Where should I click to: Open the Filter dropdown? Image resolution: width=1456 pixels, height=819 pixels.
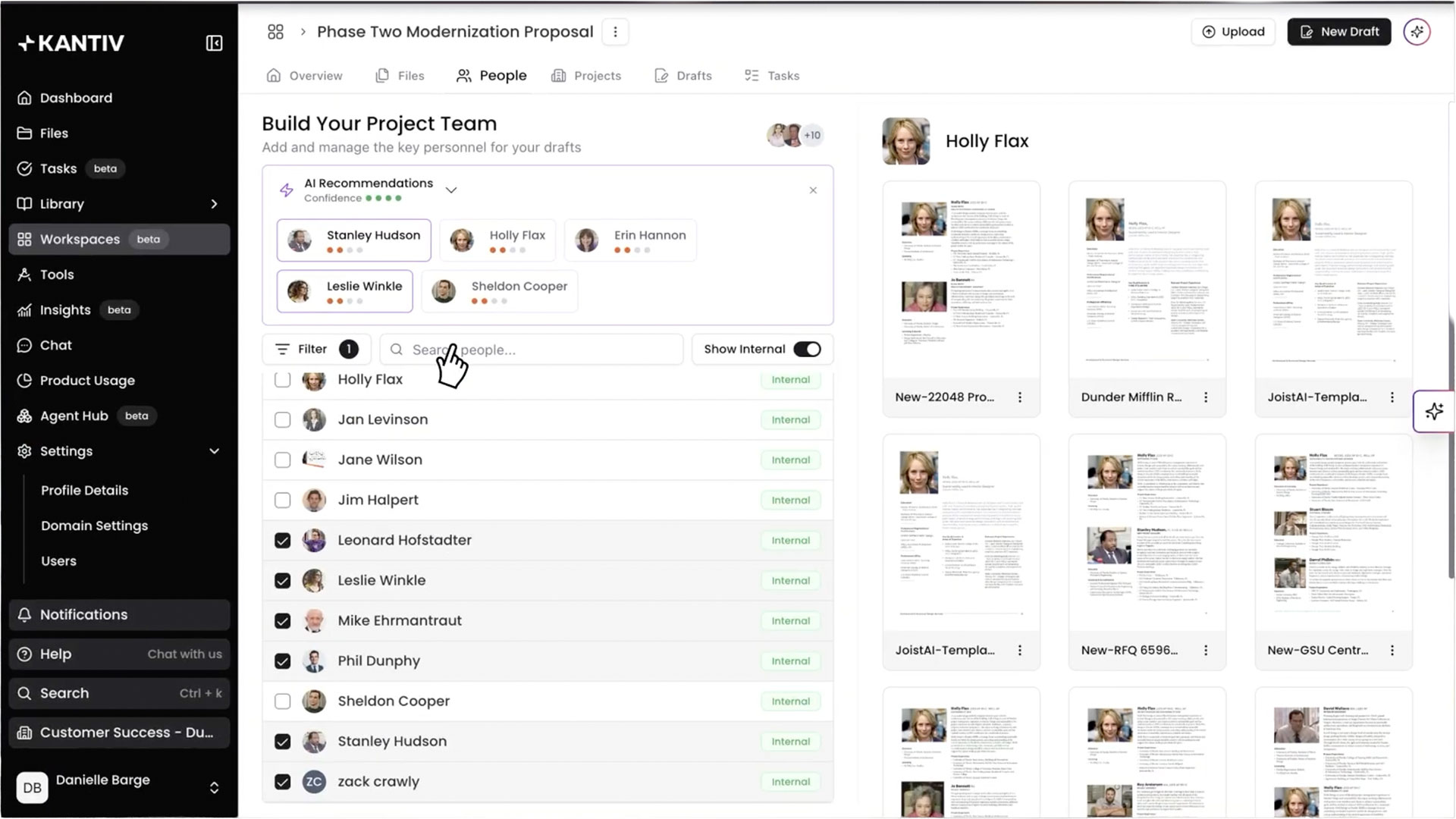click(316, 350)
